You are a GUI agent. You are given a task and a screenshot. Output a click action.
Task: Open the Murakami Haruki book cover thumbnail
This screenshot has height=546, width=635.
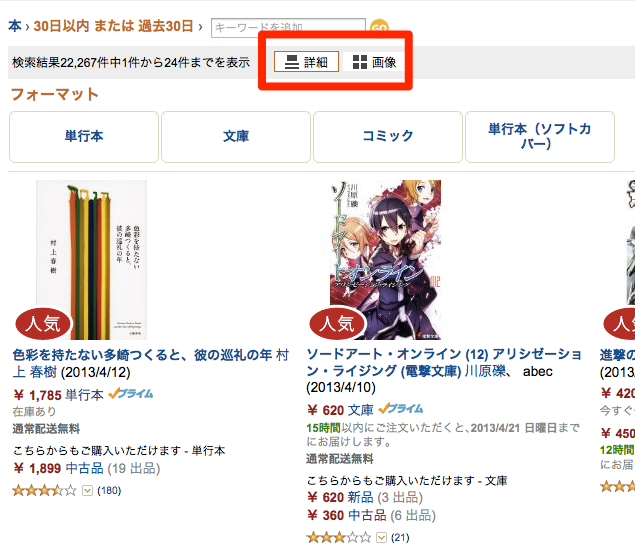pos(92,260)
